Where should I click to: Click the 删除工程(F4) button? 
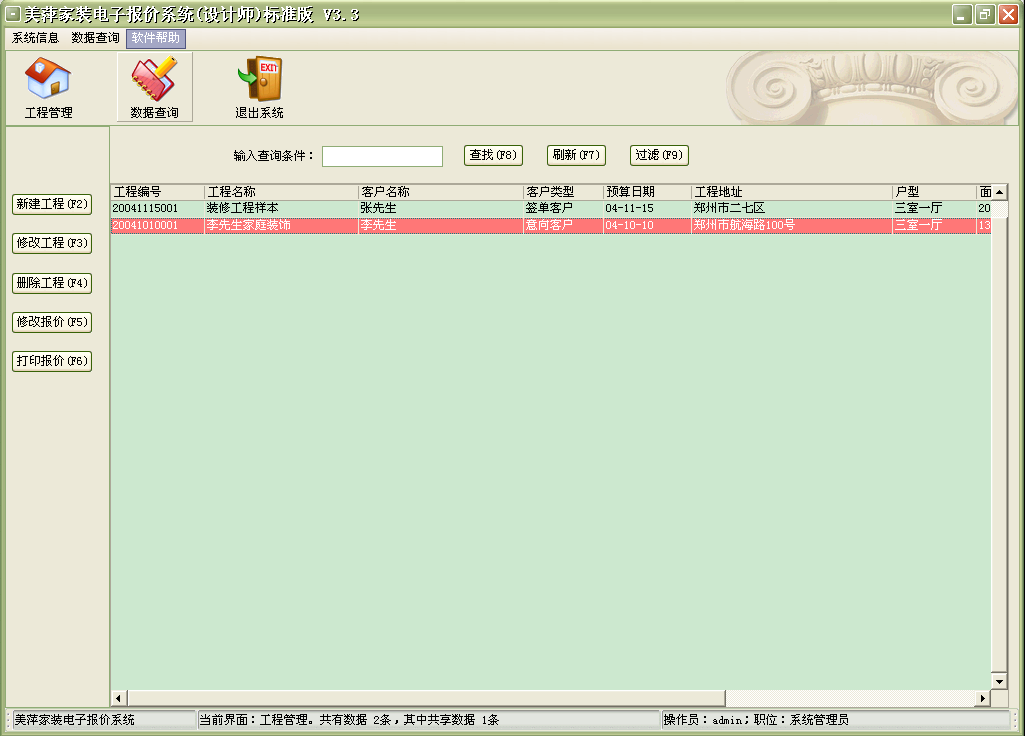(x=52, y=283)
